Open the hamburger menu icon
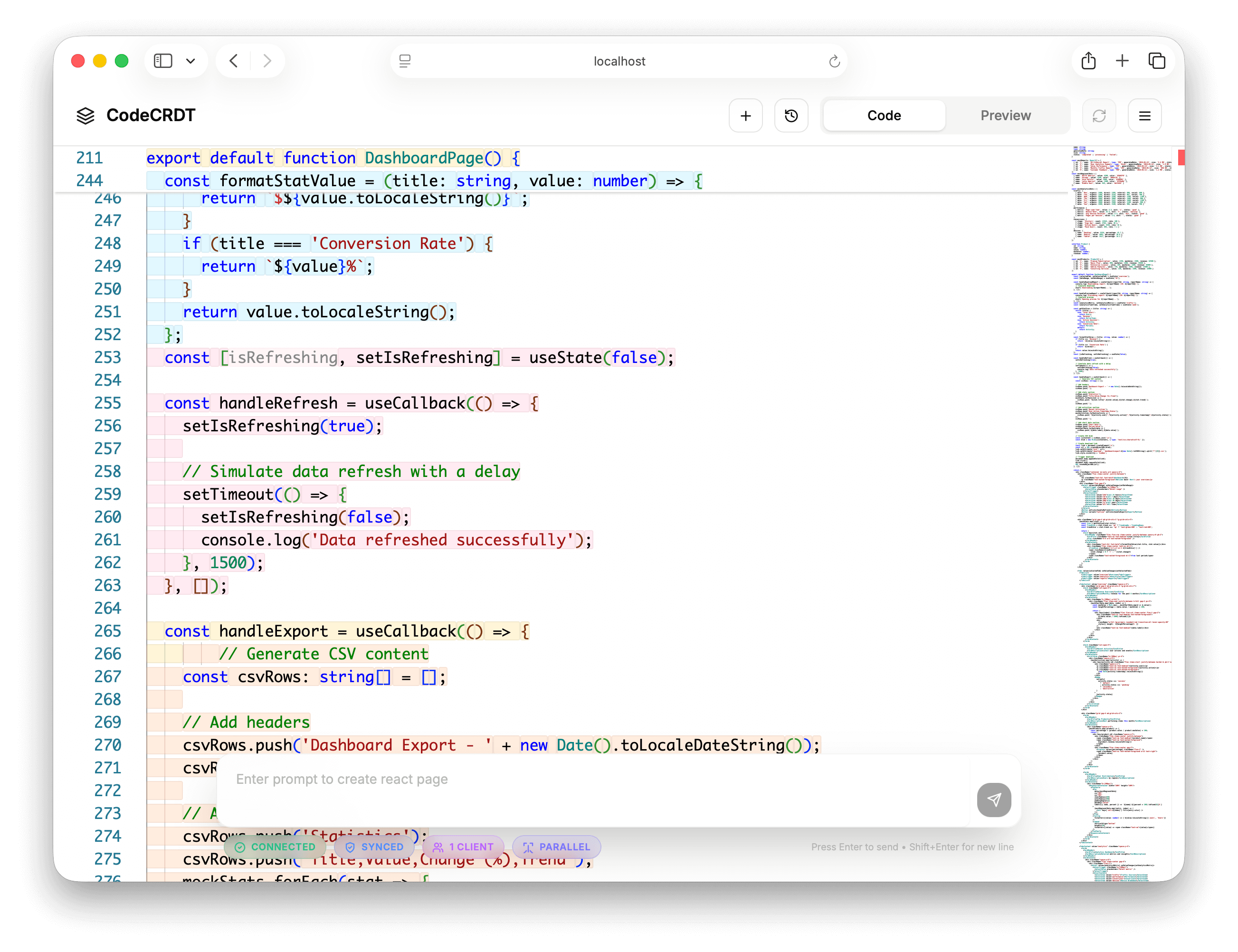 tap(1144, 115)
